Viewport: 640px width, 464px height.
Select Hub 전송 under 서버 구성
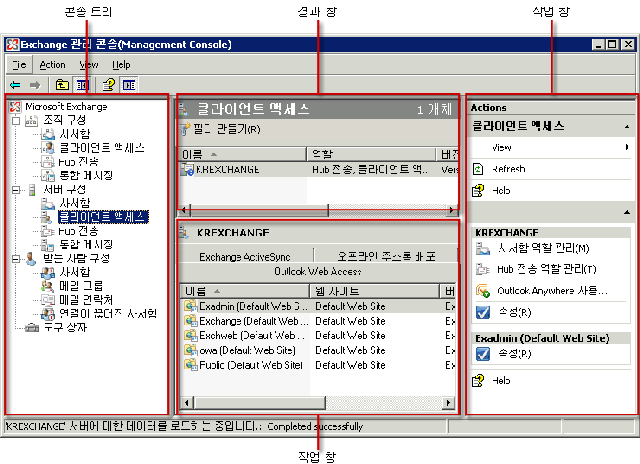coord(78,231)
